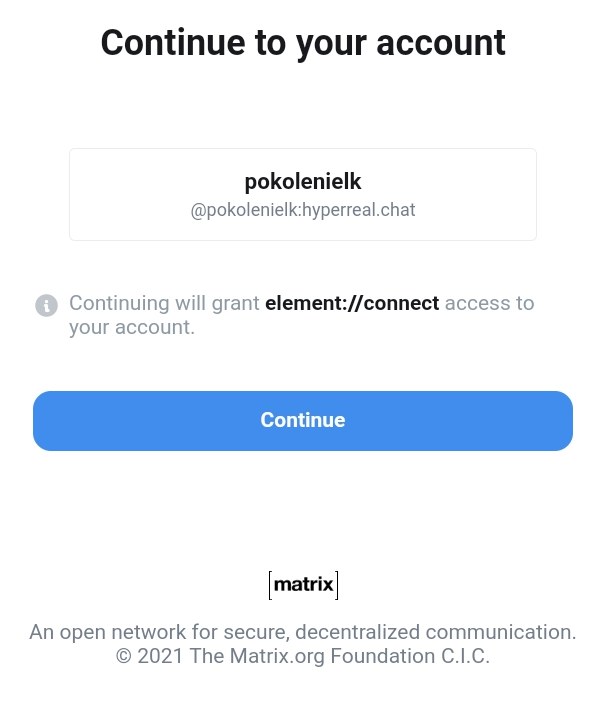Image resolution: width=596 pixels, height=706 pixels.
Task: Click the @pokolenielk:hyperreal.chat user ID
Action: 303,210
